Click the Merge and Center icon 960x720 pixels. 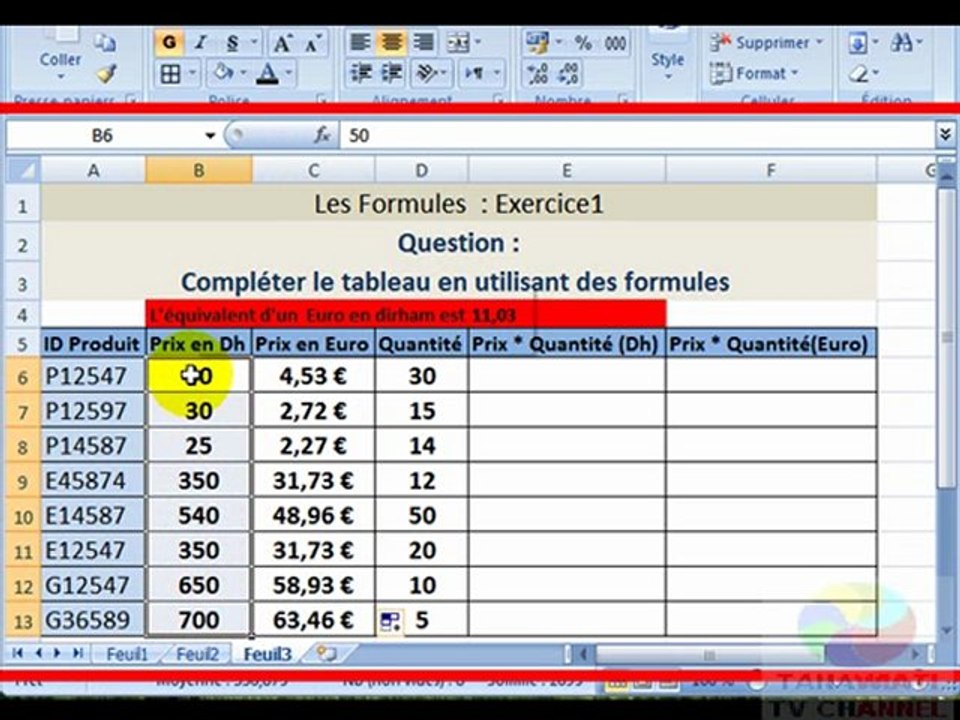[458, 43]
